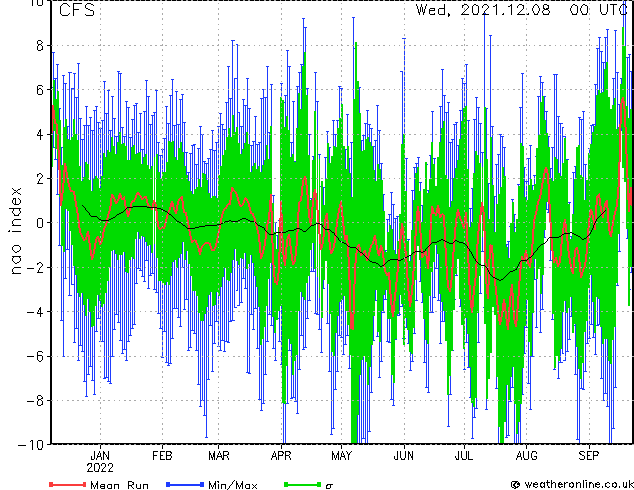Screen dimensions: 634x490
Task: Click the y-axis label '0'
Action: [40, 223]
